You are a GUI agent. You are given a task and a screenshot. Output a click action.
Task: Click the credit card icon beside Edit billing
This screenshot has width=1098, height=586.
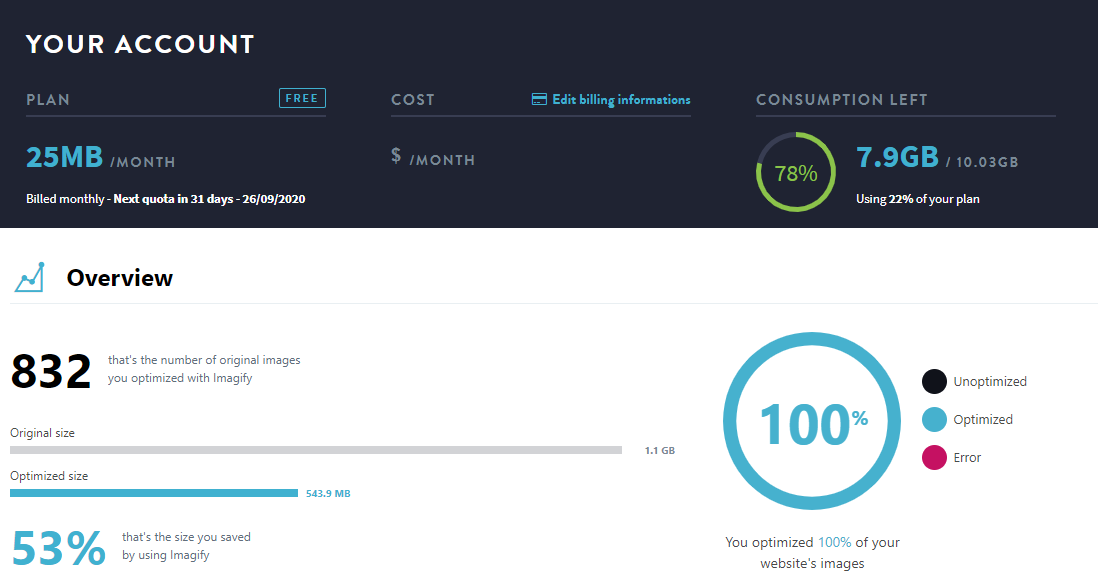click(539, 99)
